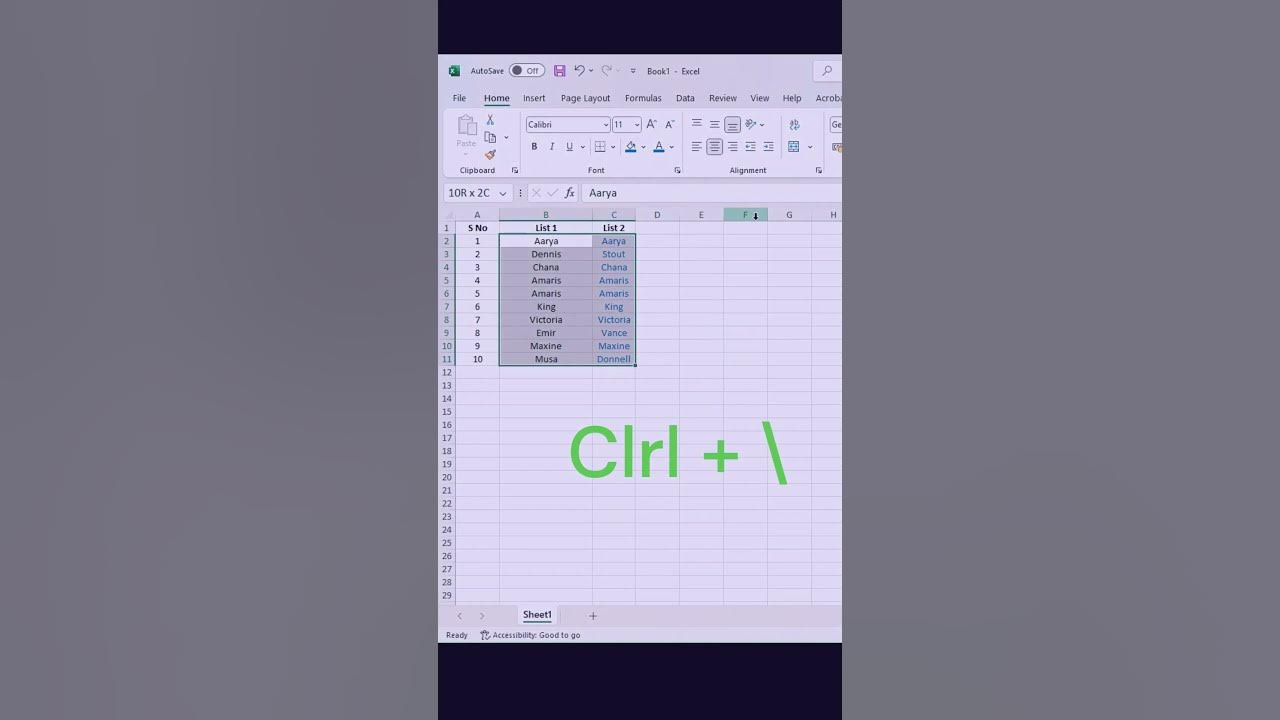Select column F header
The height and width of the screenshot is (720, 1280).
pos(745,215)
